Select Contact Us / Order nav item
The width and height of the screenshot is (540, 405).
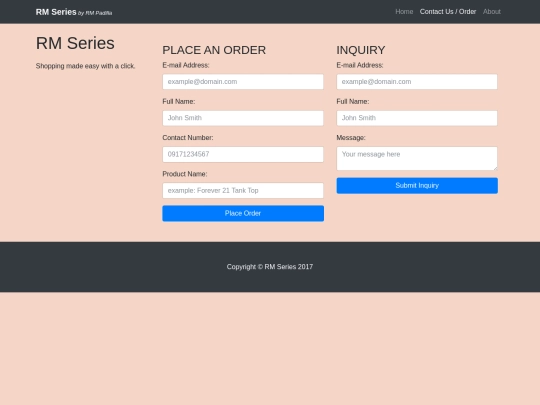[x=448, y=12]
